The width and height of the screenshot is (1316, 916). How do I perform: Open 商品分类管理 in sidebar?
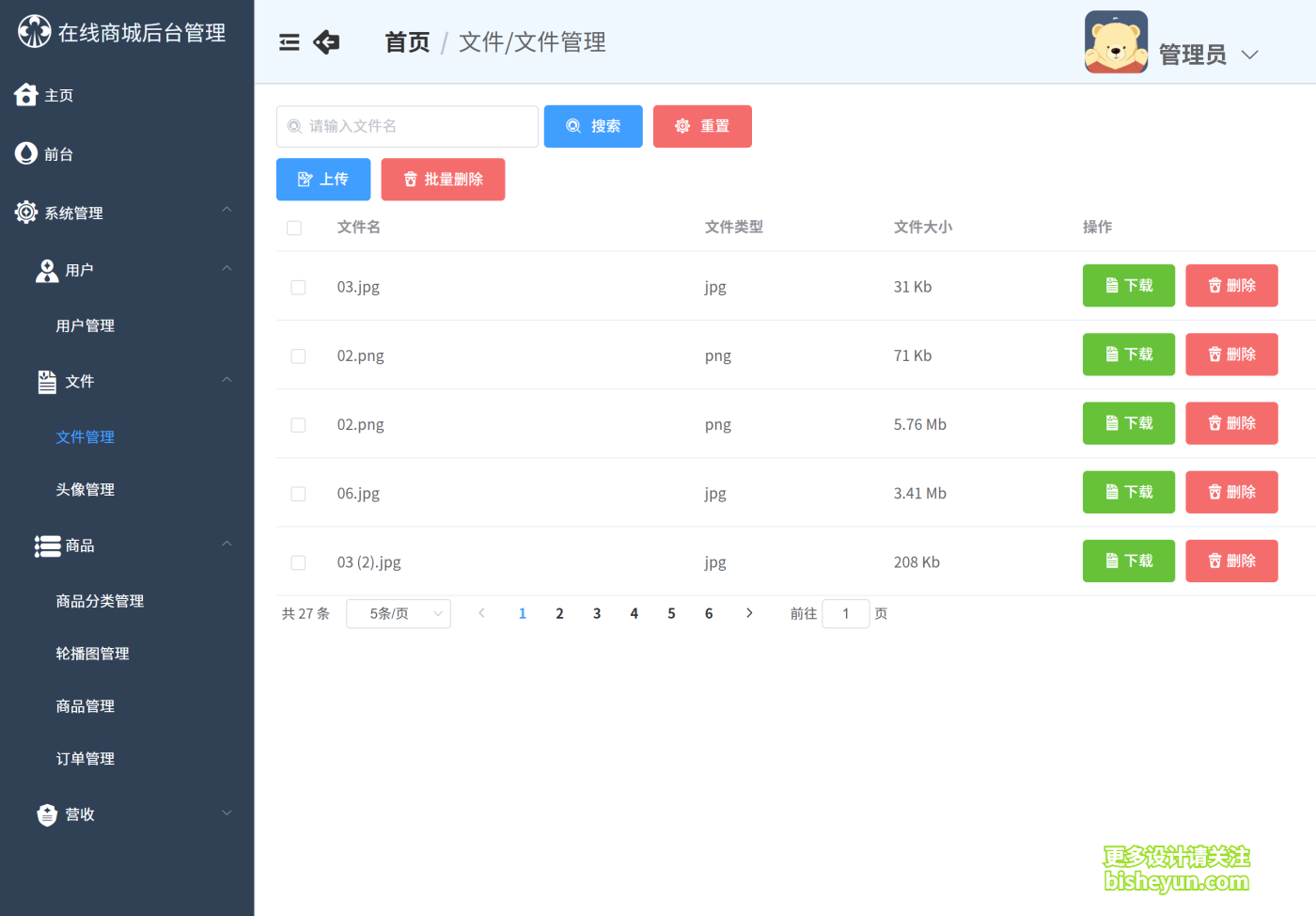[100, 601]
